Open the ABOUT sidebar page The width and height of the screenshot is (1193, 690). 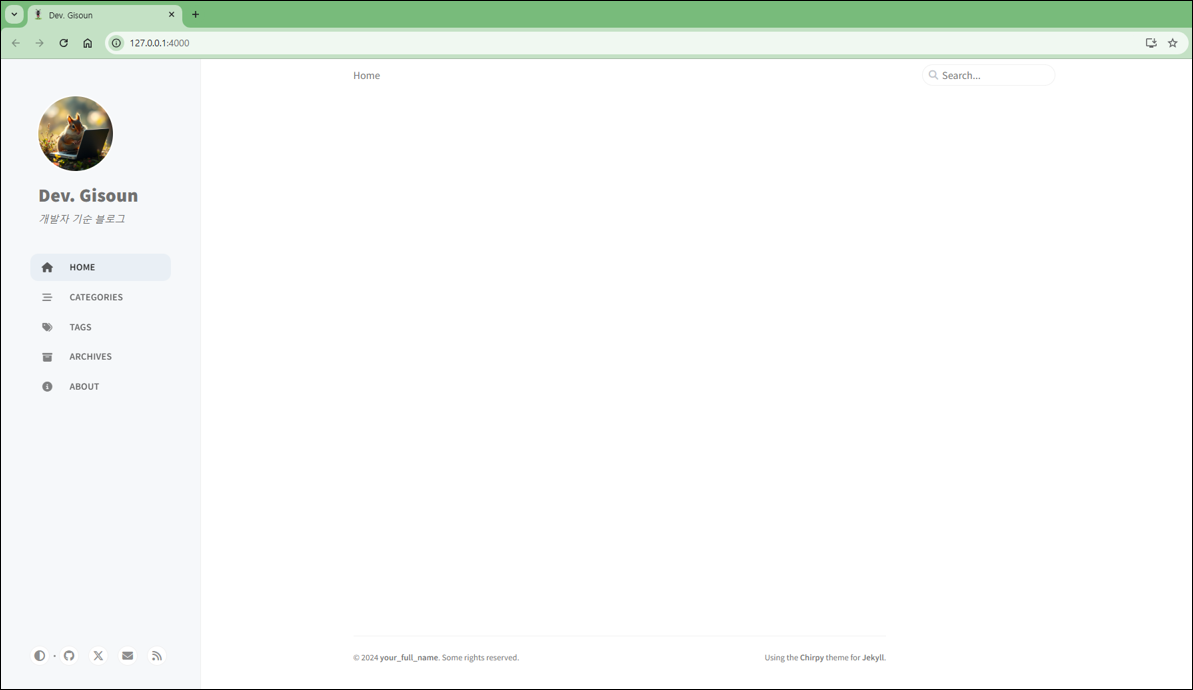84,387
